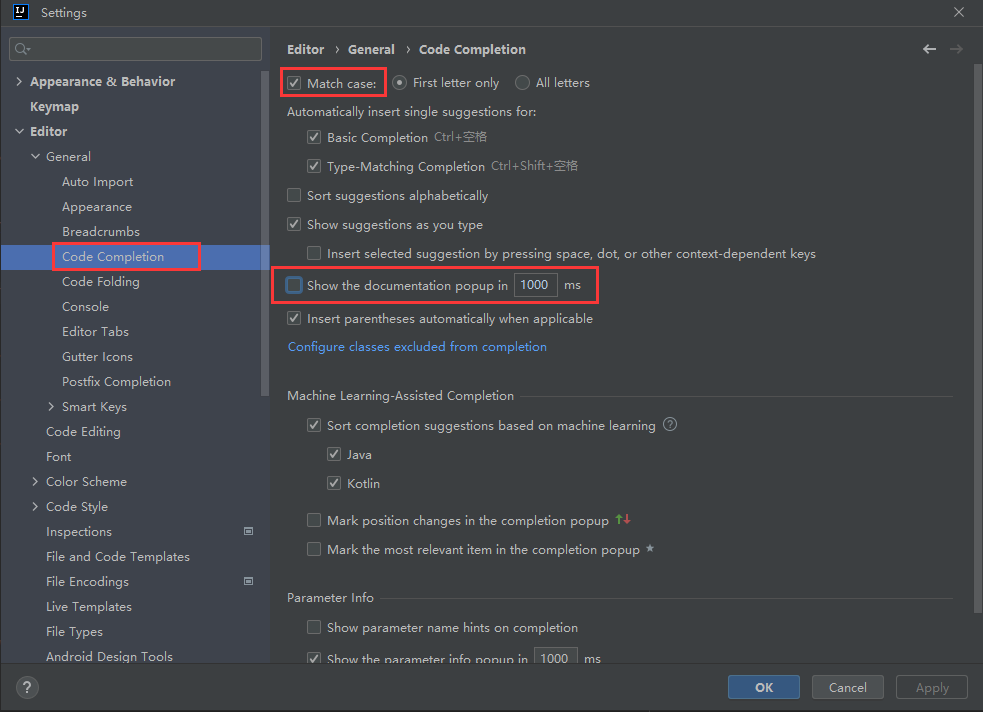Image resolution: width=983 pixels, height=712 pixels.
Task: Focus the settings search field
Action: (135, 49)
